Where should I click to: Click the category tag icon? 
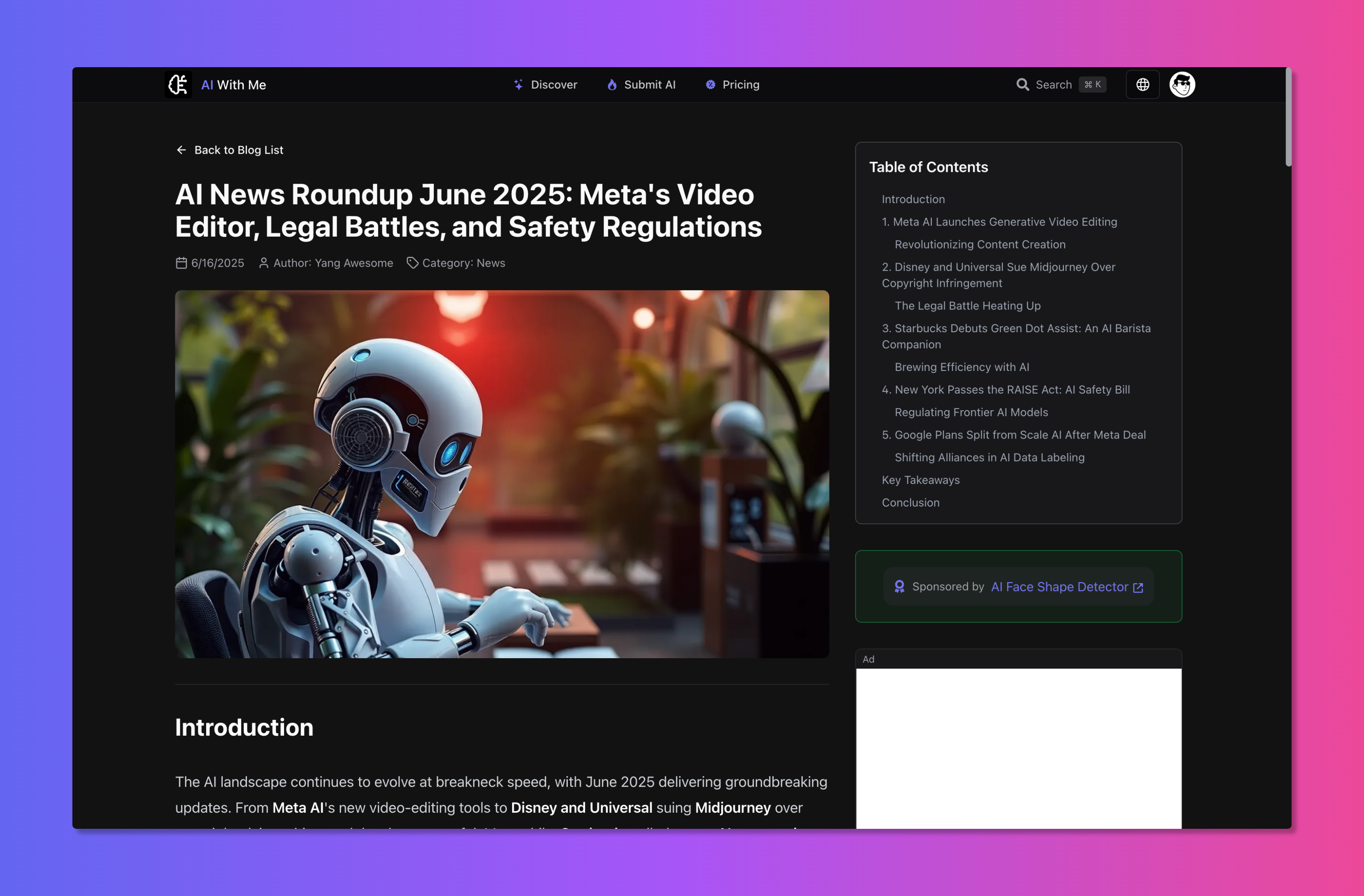tap(412, 263)
